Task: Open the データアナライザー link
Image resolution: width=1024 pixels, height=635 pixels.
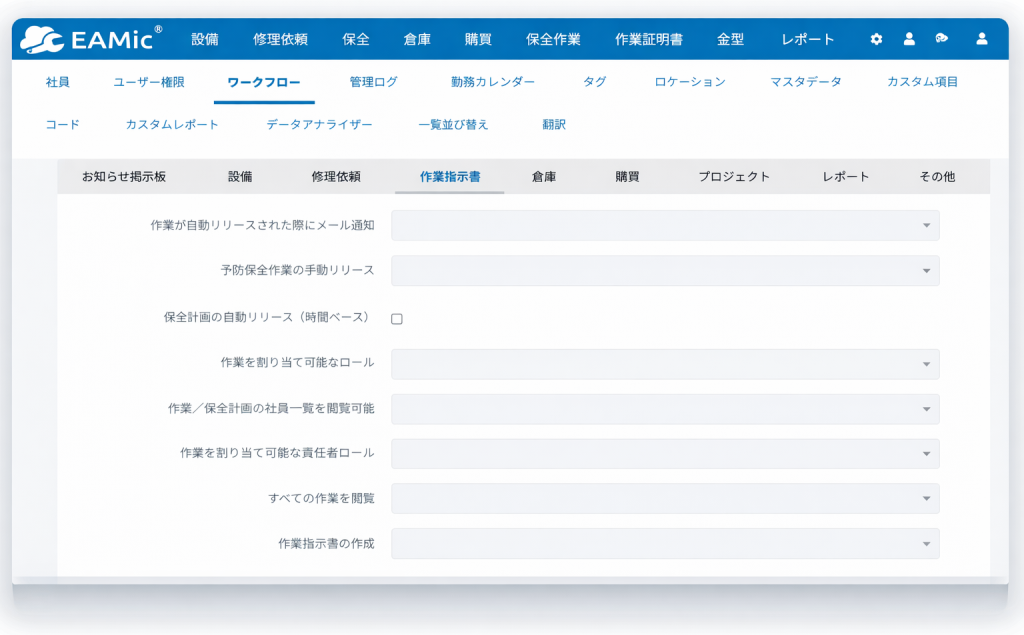Action: coord(319,125)
